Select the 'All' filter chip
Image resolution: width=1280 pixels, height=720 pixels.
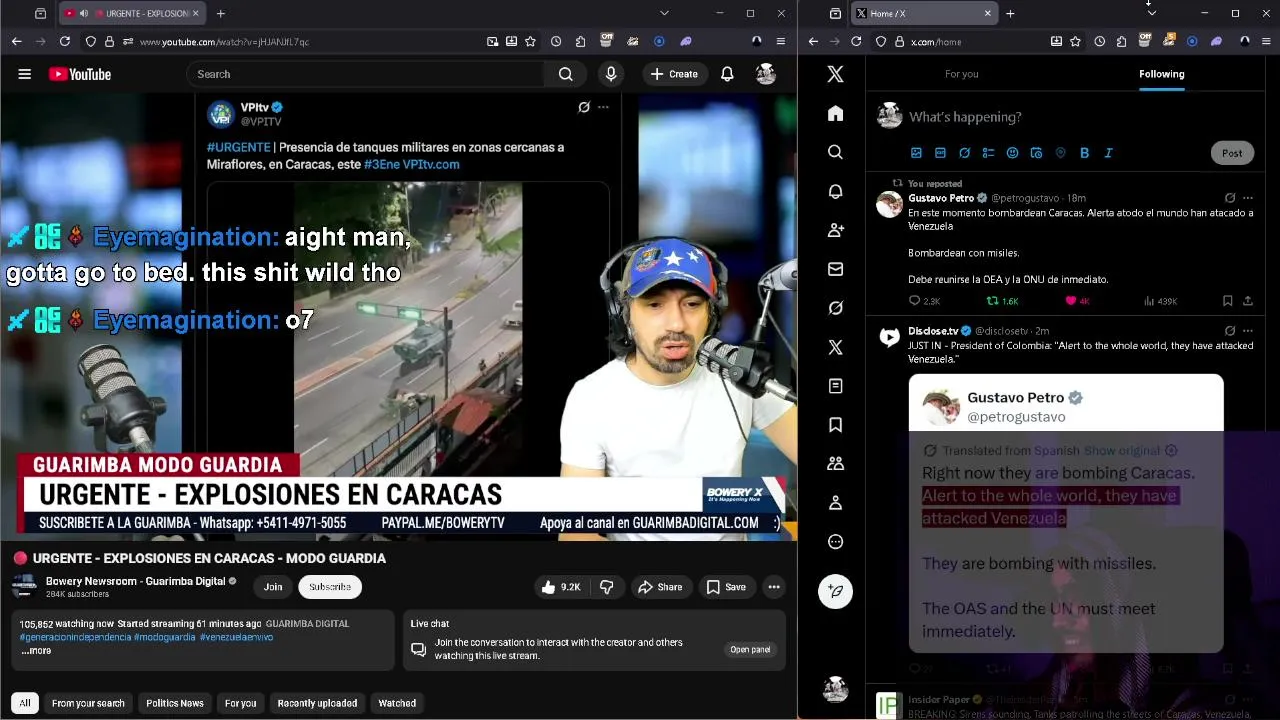pyautogui.click(x=25, y=703)
